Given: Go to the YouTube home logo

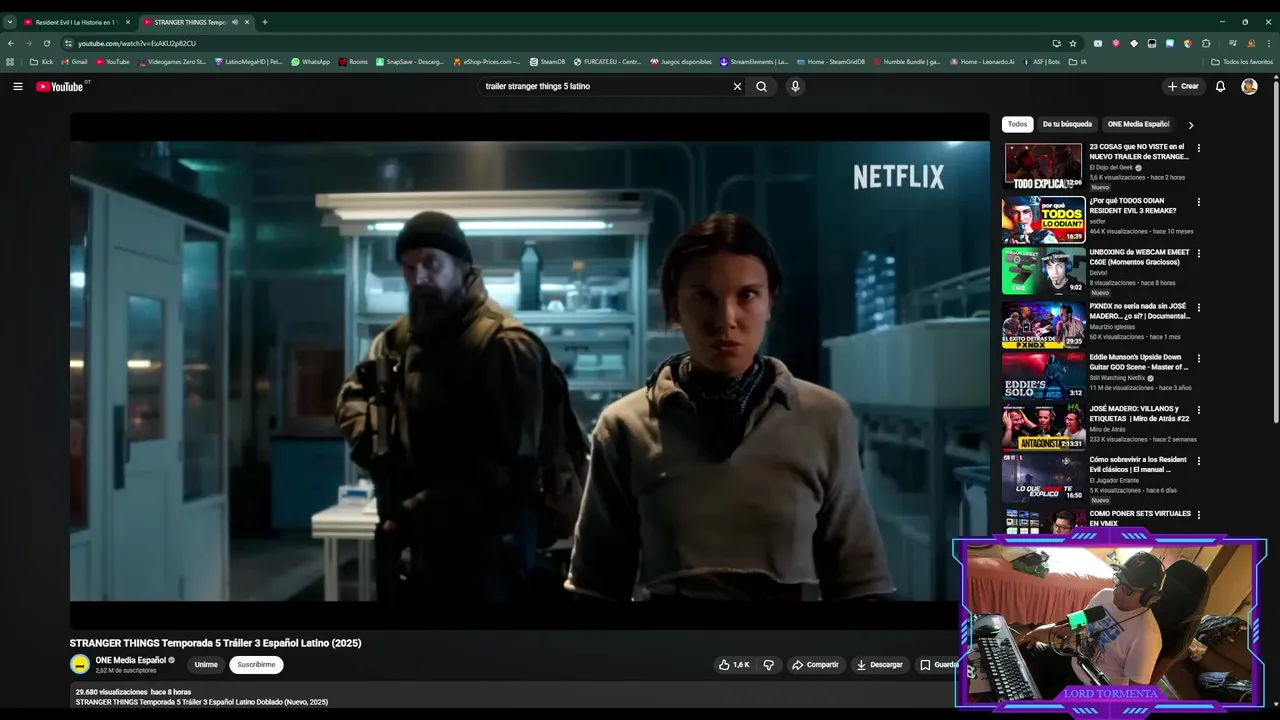Looking at the screenshot, I should (60, 86).
